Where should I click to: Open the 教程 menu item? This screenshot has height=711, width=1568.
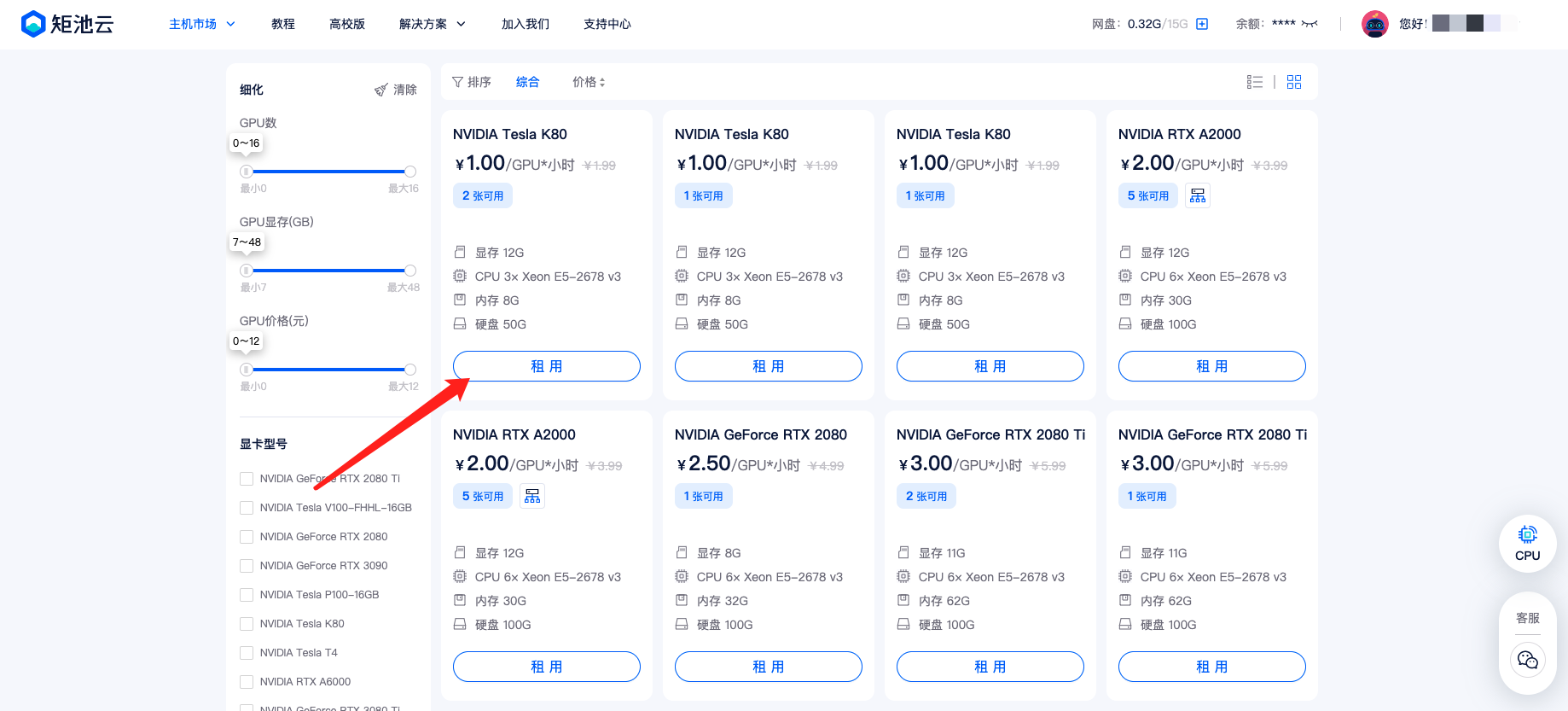tap(283, 24)
